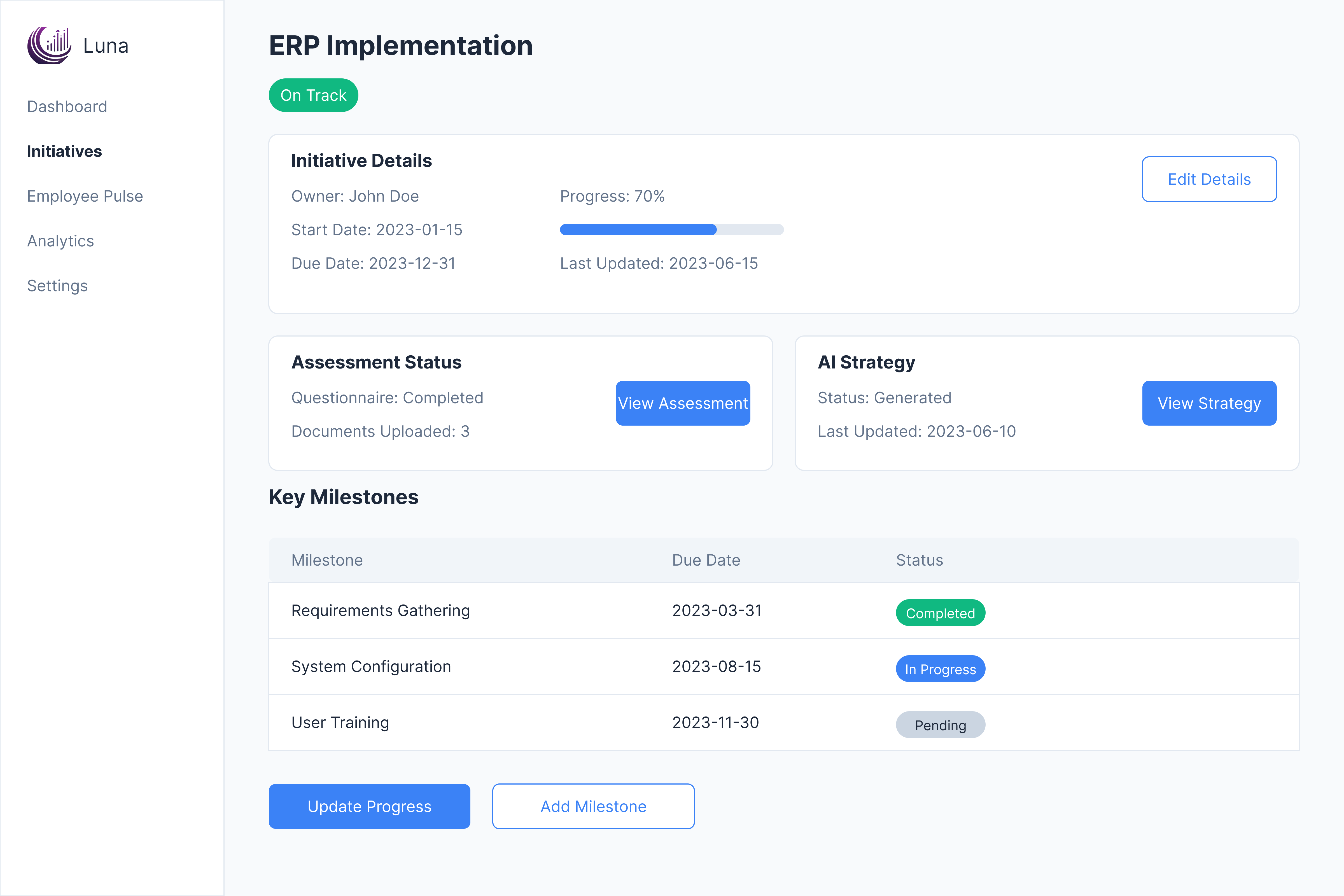
Task: Open Analytics from the sidebar
Action: 60,241
